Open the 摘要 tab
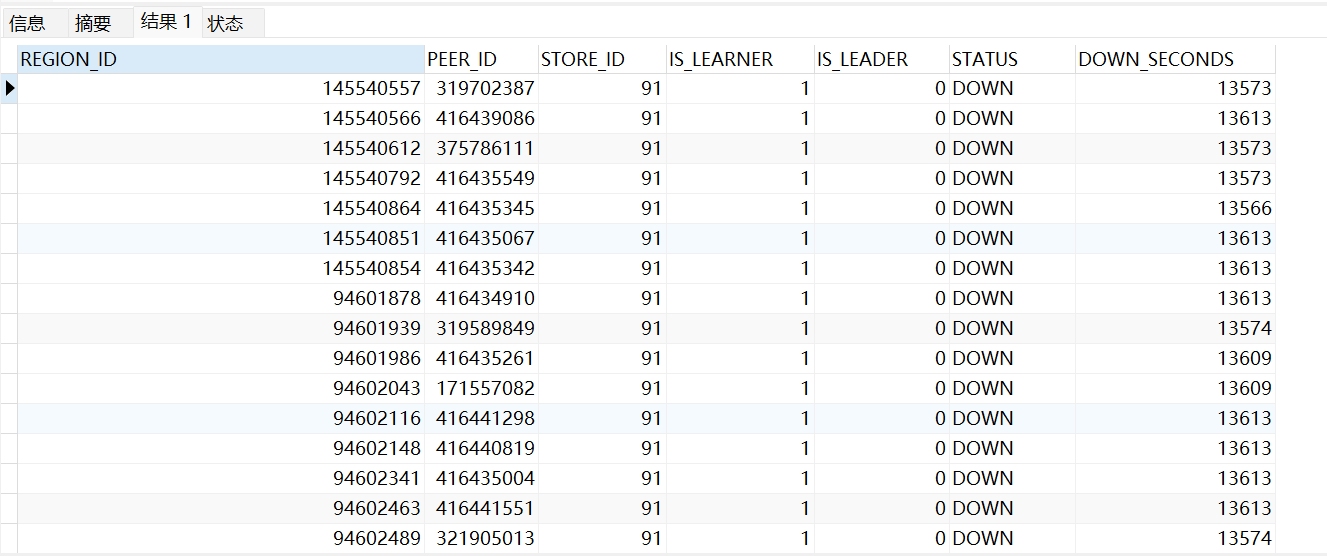This screenshot has width=1327, height=556. [x=93, y=23]
